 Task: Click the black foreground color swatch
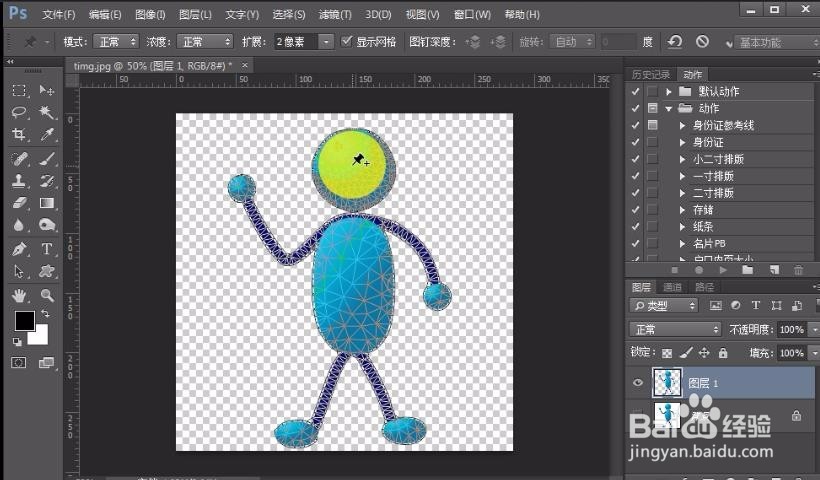click(25, 321)
